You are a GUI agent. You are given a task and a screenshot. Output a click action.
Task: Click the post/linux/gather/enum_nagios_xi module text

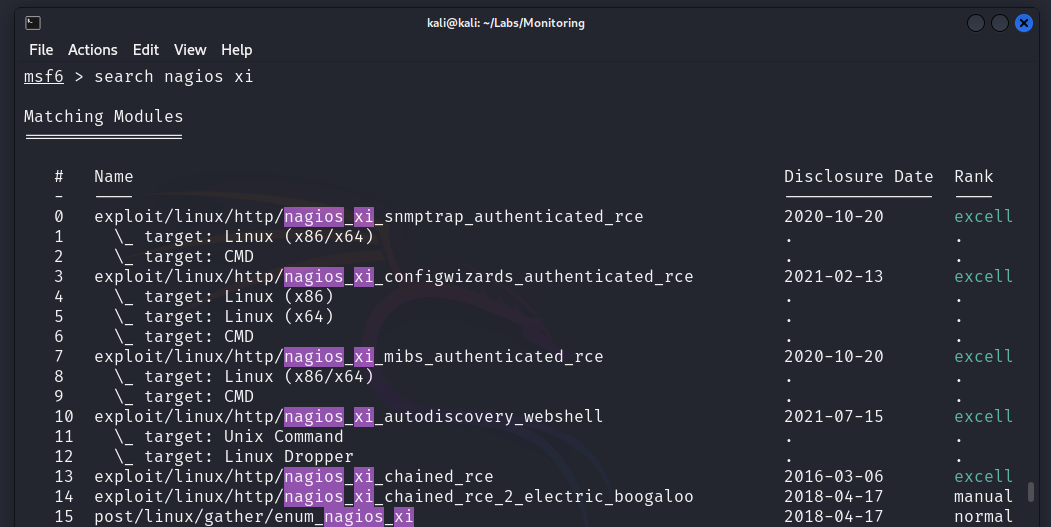coord(253,517)
